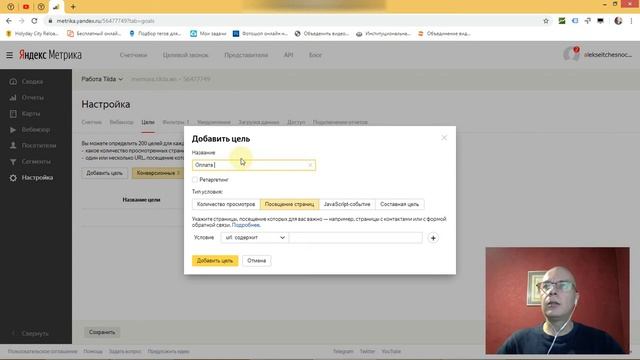Click the Сегменты funnel icon in the sidebar
This screenshot has height=360, width=640.
coord(13,162)
